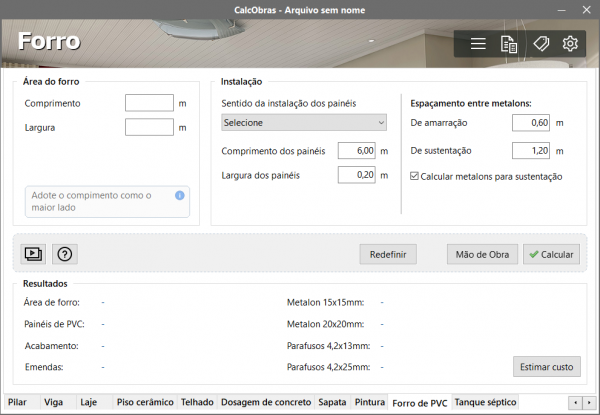600x415 pixels.
Task: Click the video tutorial icon button
Action: [34, 254]
